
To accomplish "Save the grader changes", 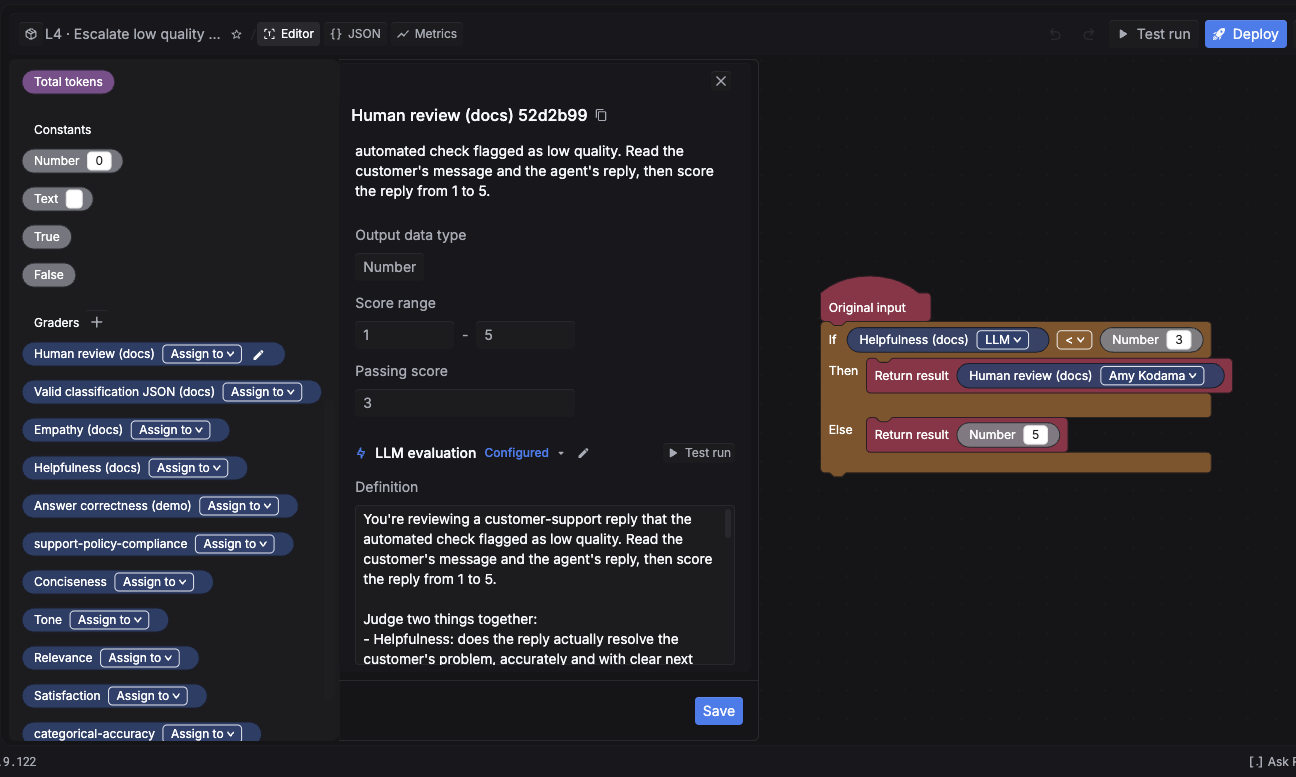I will pyautogui.click(x=719, y=711).
